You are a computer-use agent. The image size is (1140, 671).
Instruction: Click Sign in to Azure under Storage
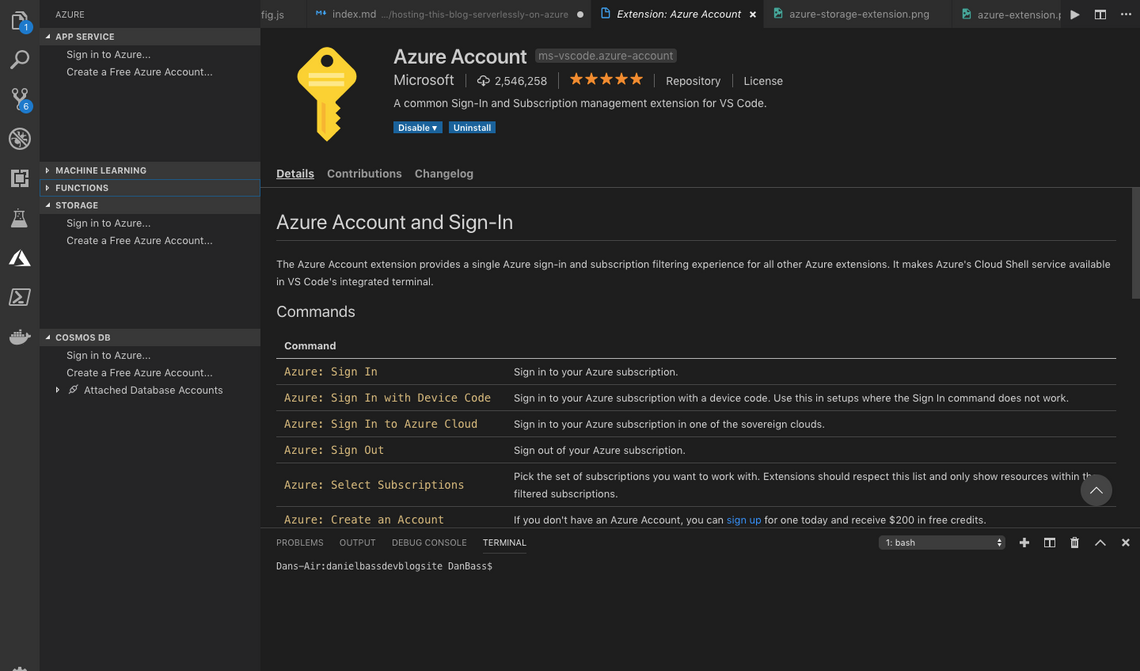(x=108, y=223)
